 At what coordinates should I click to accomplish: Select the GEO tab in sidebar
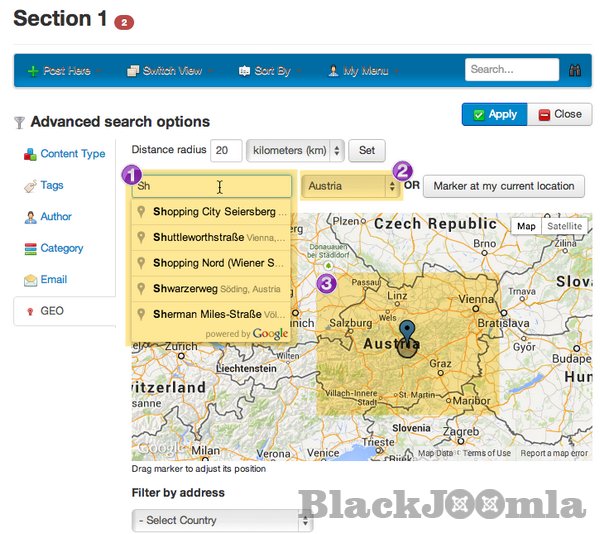(x=51, y=311)
